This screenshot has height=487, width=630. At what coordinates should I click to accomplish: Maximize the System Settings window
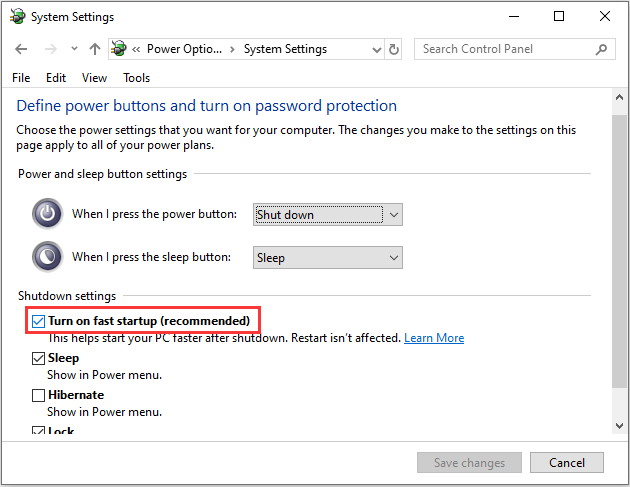click(559, 16)
